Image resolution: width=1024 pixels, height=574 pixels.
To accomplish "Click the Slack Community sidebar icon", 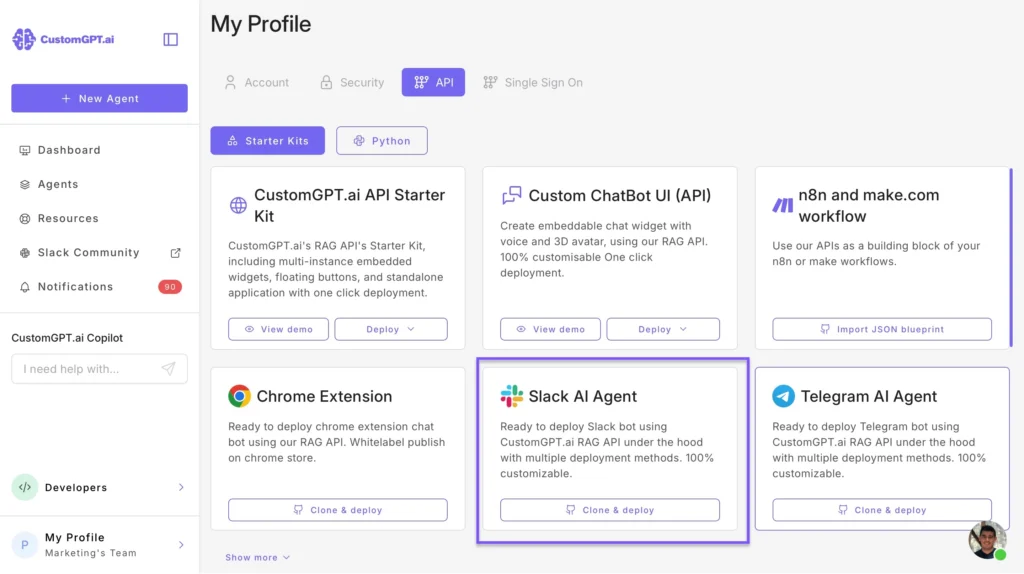I will (x=25, y=253).
